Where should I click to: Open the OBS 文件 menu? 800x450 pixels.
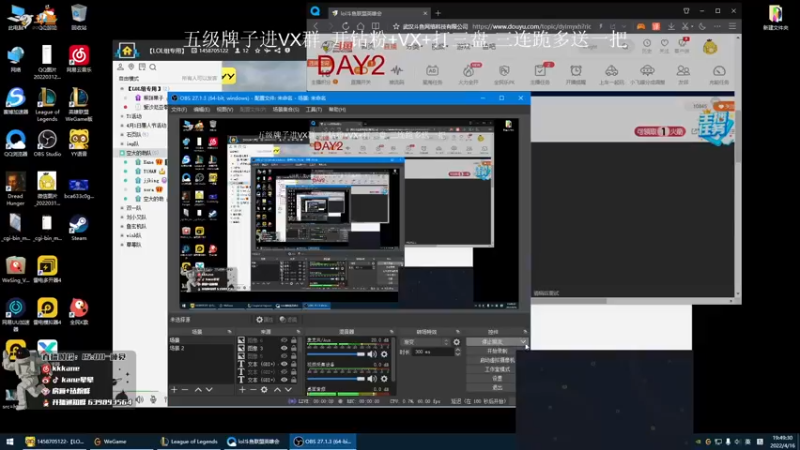(x=179, y=109)
